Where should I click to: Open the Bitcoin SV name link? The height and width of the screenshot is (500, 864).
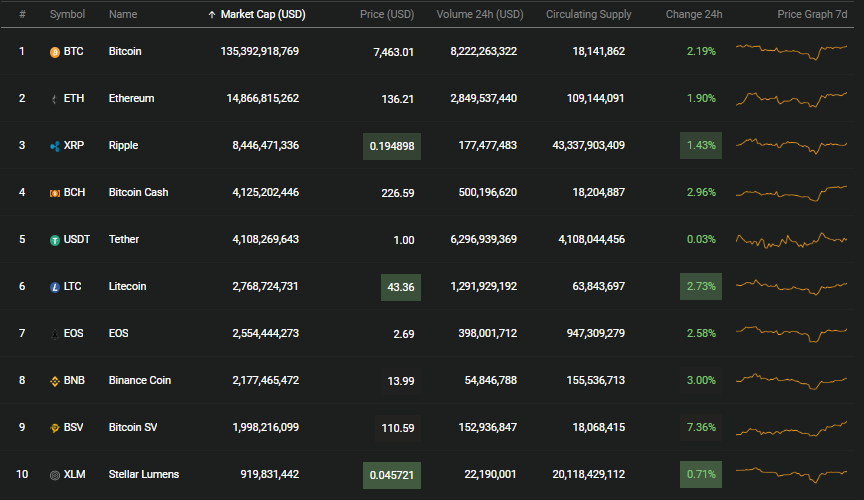point(133,427)
